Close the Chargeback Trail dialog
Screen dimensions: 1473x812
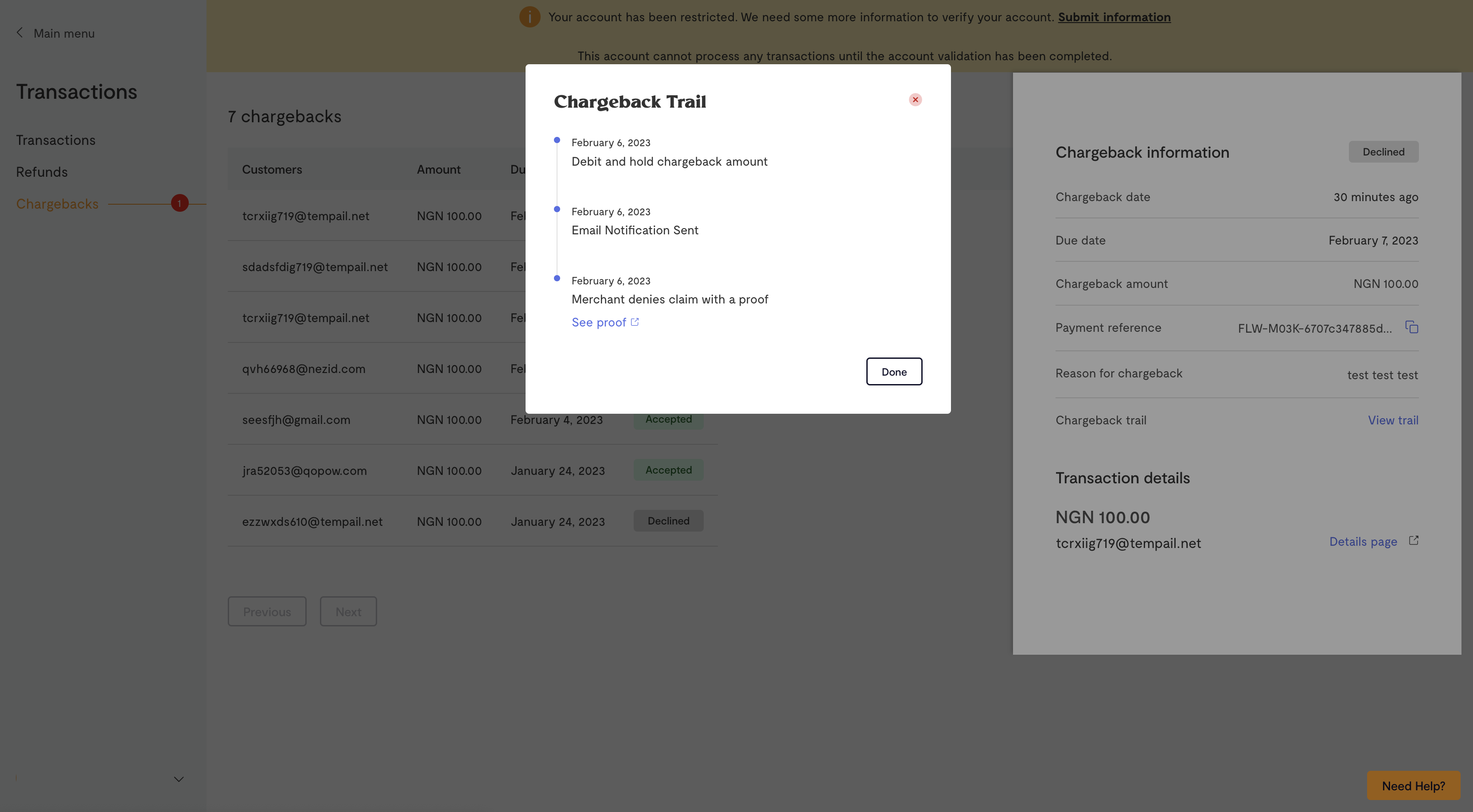tap(915, 99)
